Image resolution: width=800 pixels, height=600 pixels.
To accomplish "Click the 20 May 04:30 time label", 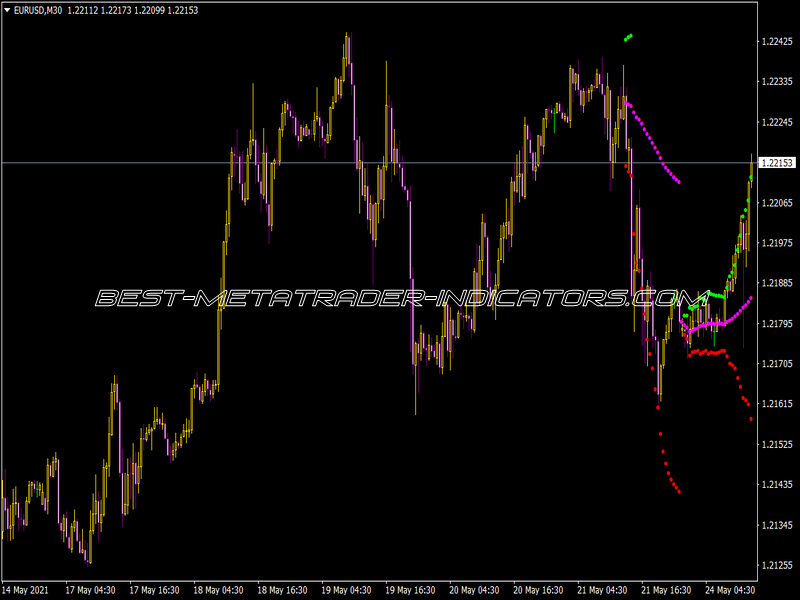I will (x=474, y=590).
